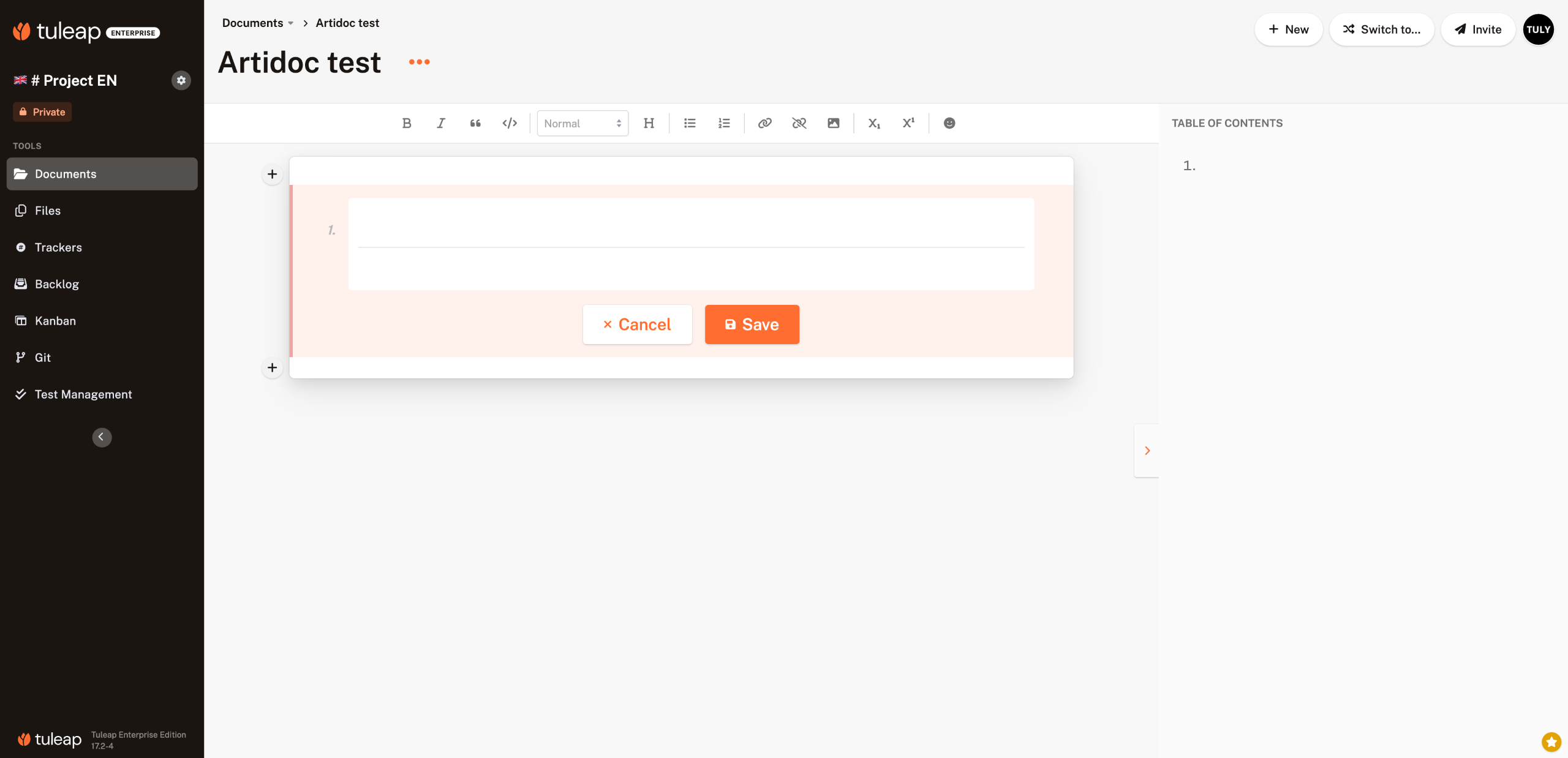Click the bulleted list icon
This screenshot has width=1568, height=758.
pos(690,123)
